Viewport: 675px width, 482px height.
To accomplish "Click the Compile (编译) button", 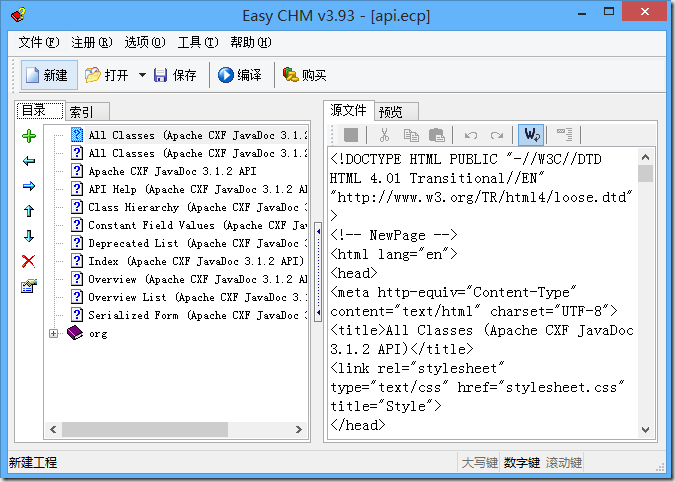I will click(240, 75).
